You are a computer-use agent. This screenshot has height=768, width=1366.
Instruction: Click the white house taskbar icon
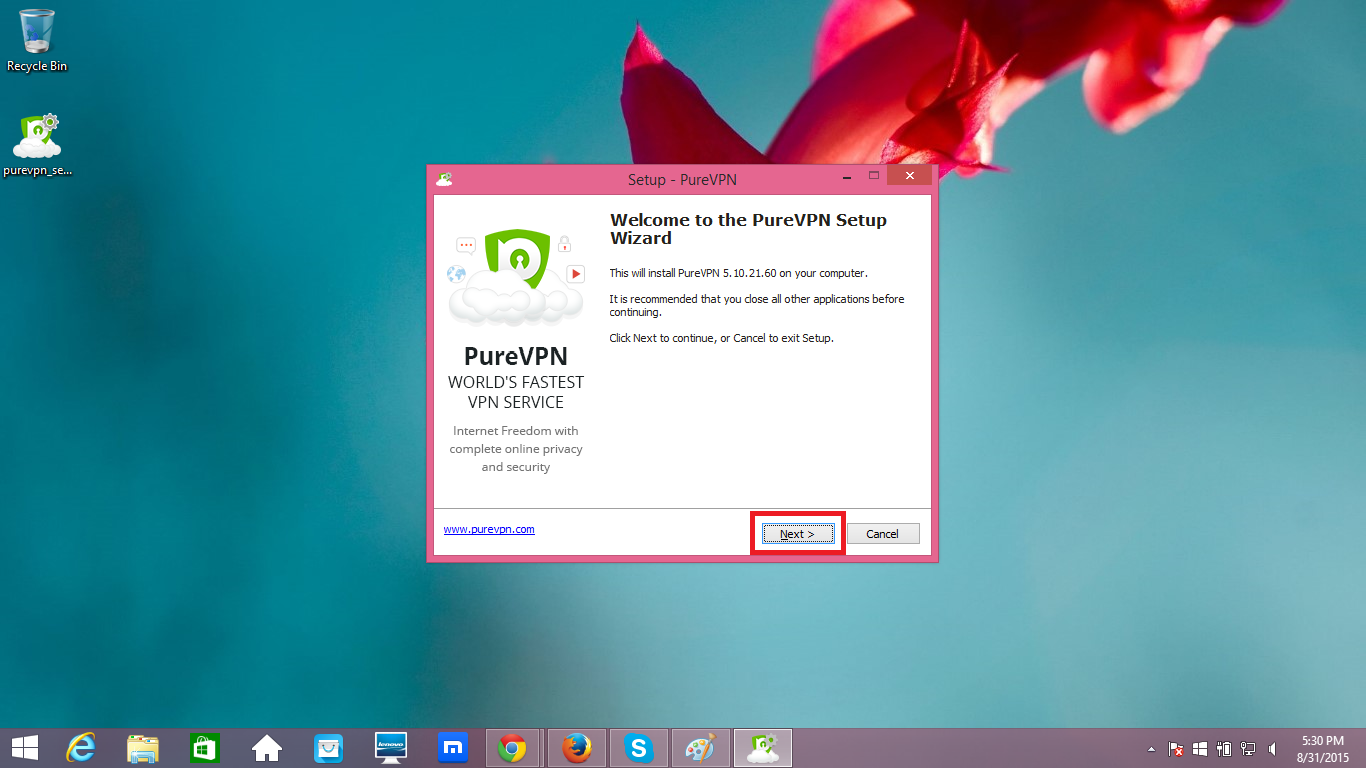click(x=267, y=748)
